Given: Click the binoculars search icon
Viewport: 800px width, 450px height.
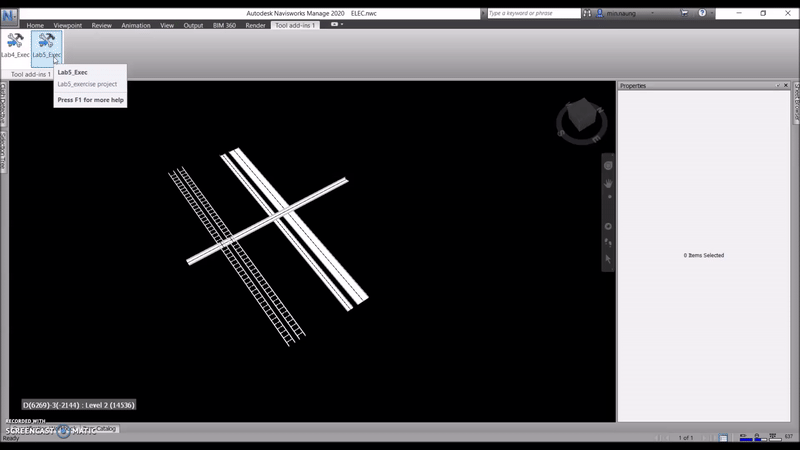Looking at the screenshot, I should point(587,13).
